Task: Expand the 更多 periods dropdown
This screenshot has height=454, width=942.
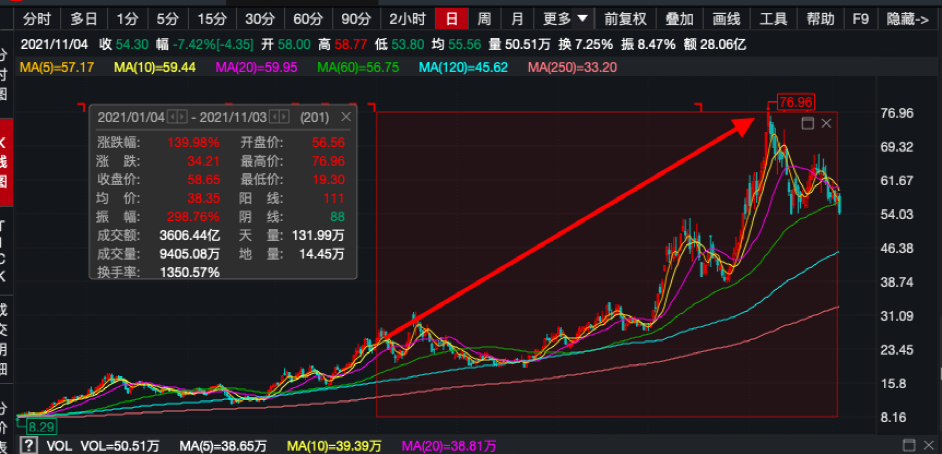Action: (565, 19)
